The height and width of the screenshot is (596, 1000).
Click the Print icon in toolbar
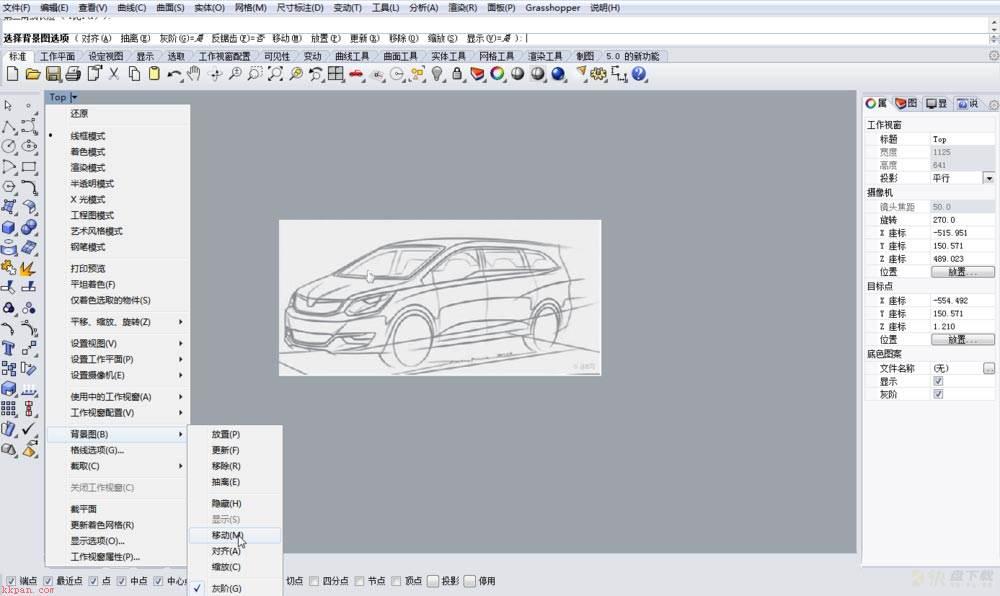[73, 74]
